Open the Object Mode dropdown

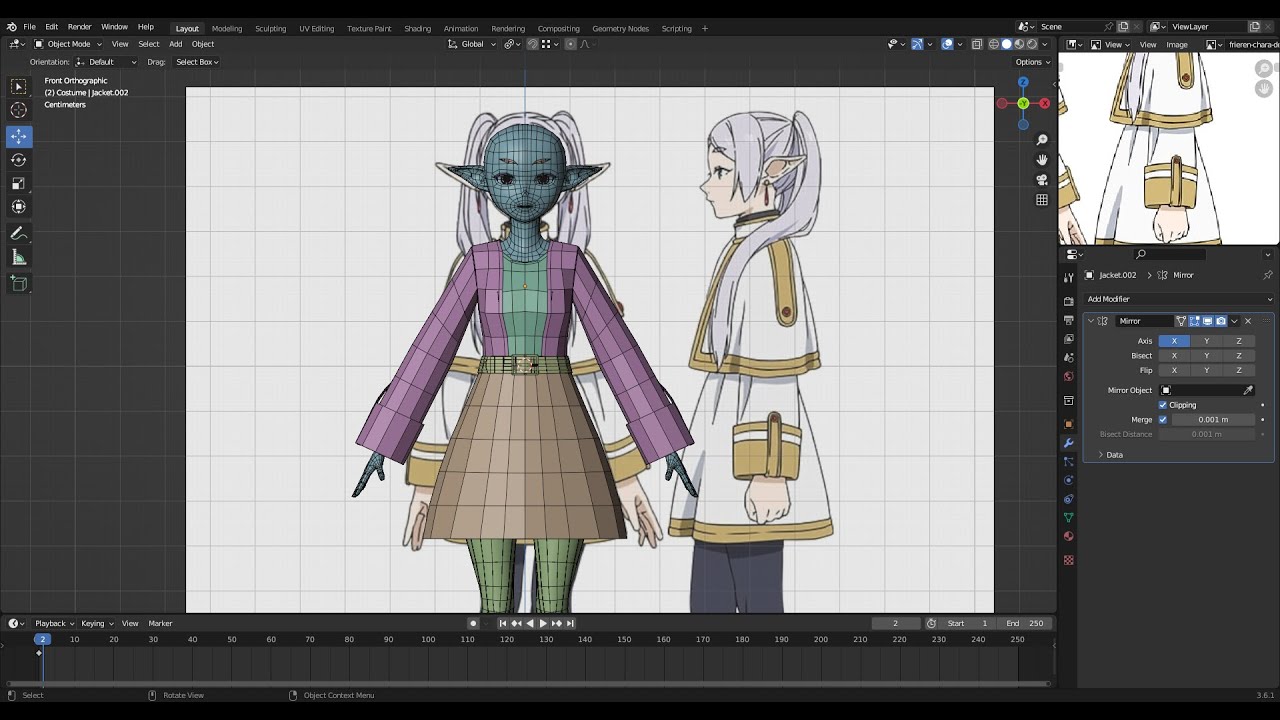click(x=68, y=44)
